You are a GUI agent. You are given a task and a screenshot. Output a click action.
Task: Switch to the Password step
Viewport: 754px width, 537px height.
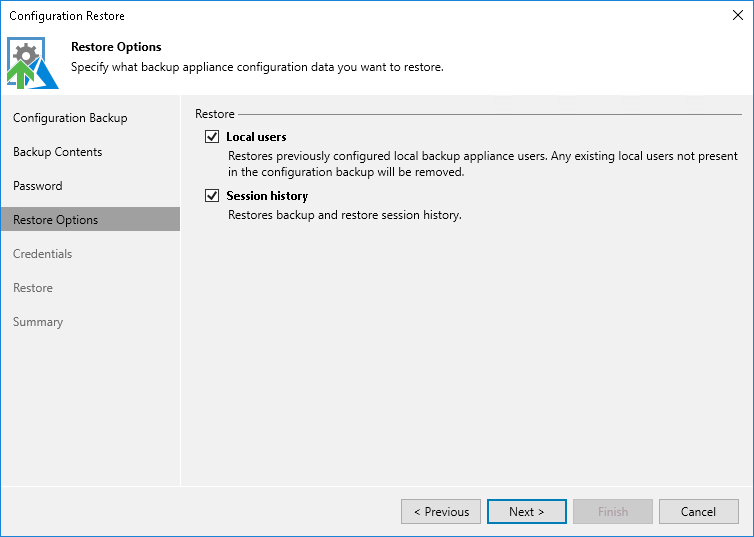[38, 186]
